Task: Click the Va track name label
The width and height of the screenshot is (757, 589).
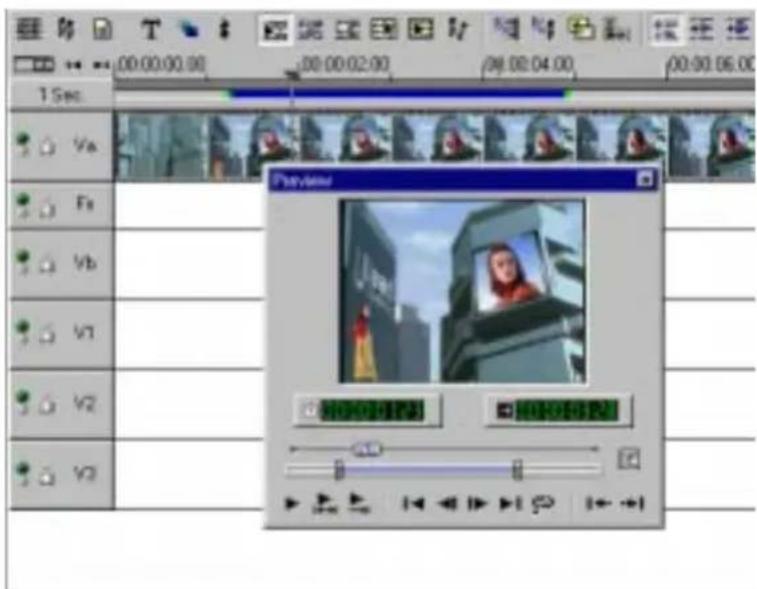Action: coord(85,144)
